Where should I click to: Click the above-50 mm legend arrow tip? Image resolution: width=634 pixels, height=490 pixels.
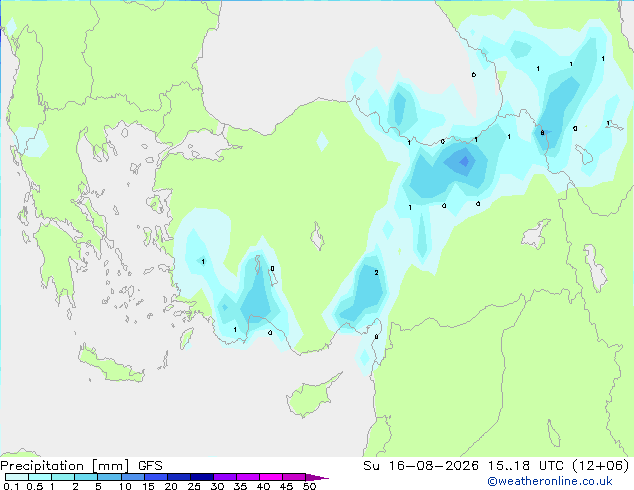click(317, 477)
